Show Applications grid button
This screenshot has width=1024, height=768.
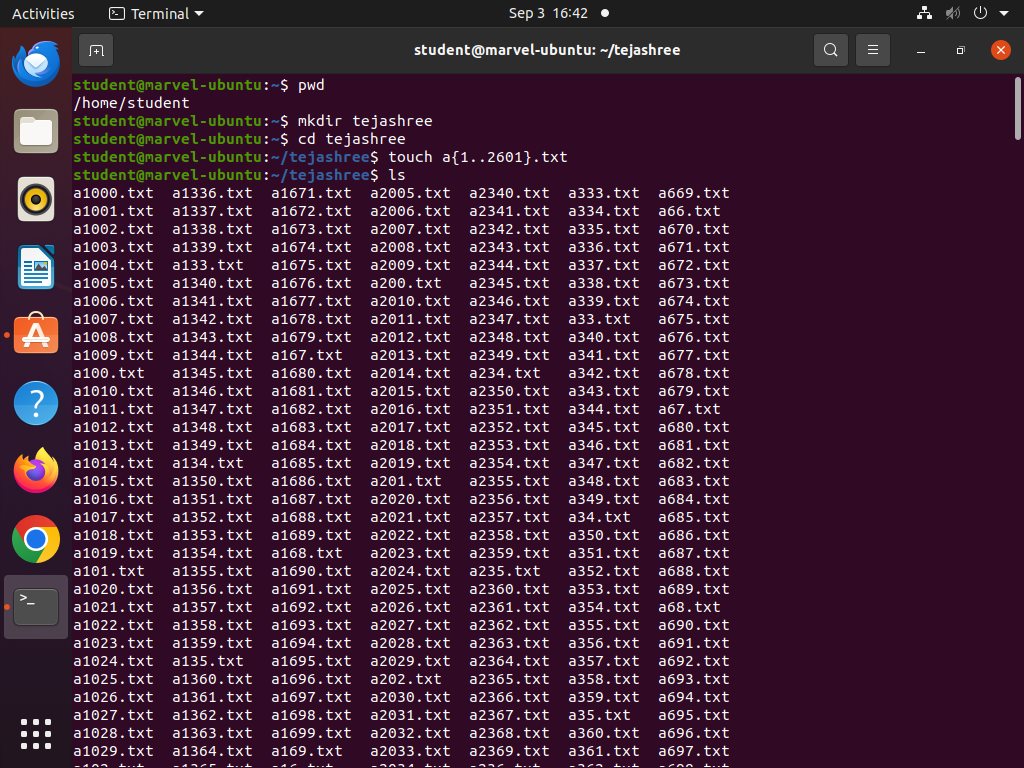coord(36,734)
